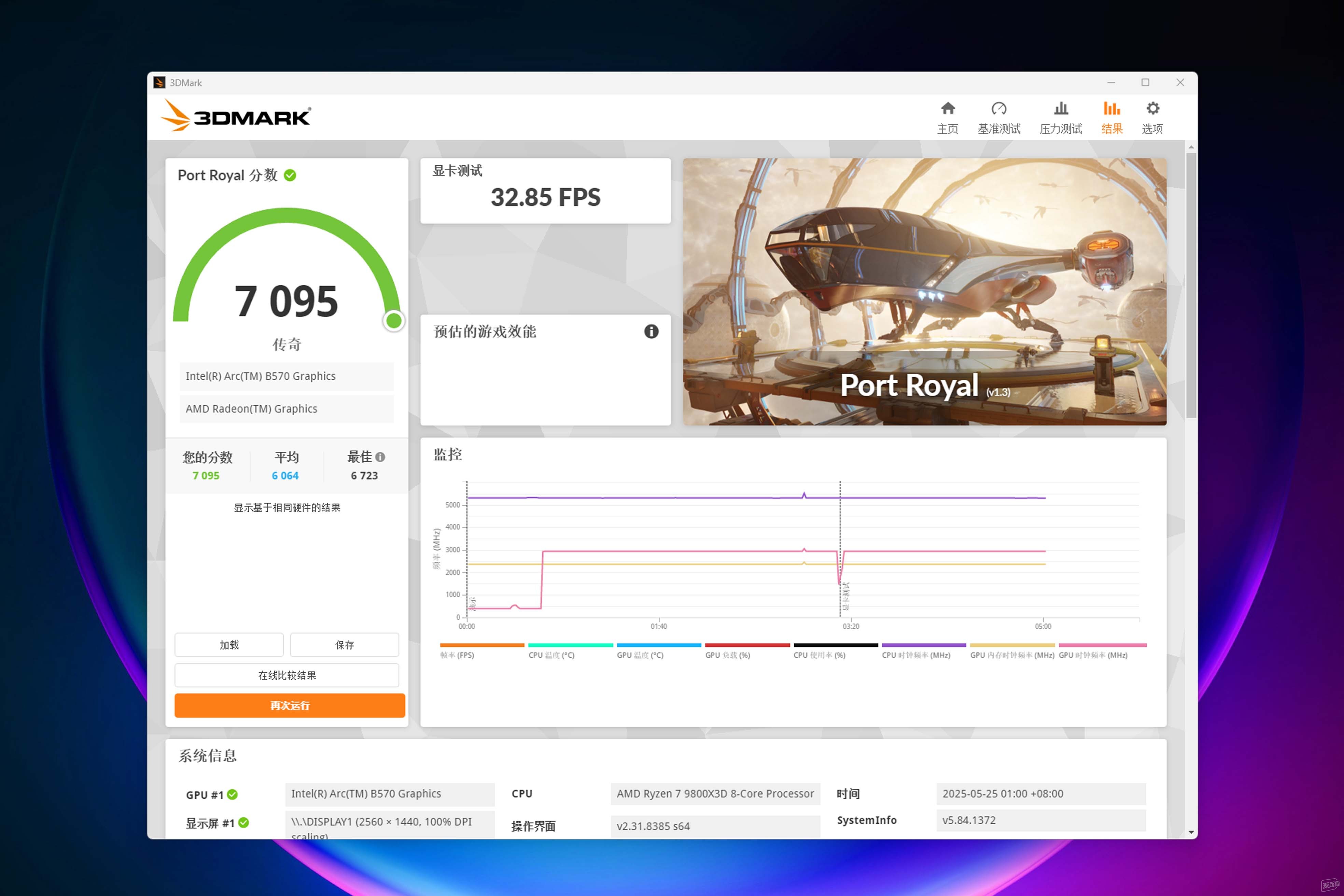This screenshot has width=1344, height=896.
Task: Click the 传奇 rating label
Action: click(x=286, y=344)
